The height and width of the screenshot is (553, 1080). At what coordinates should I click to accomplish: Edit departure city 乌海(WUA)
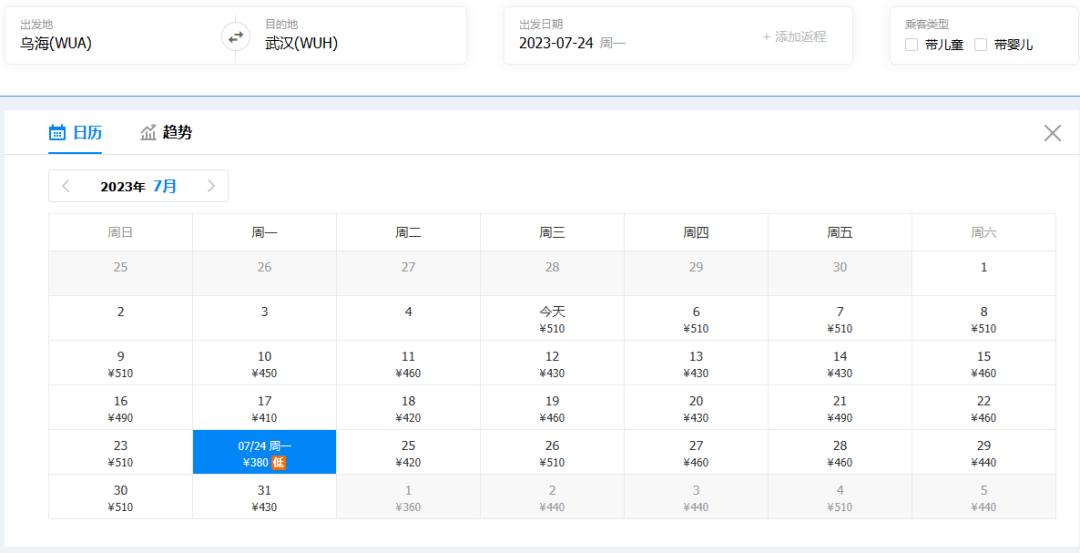[x=56, y=43]
